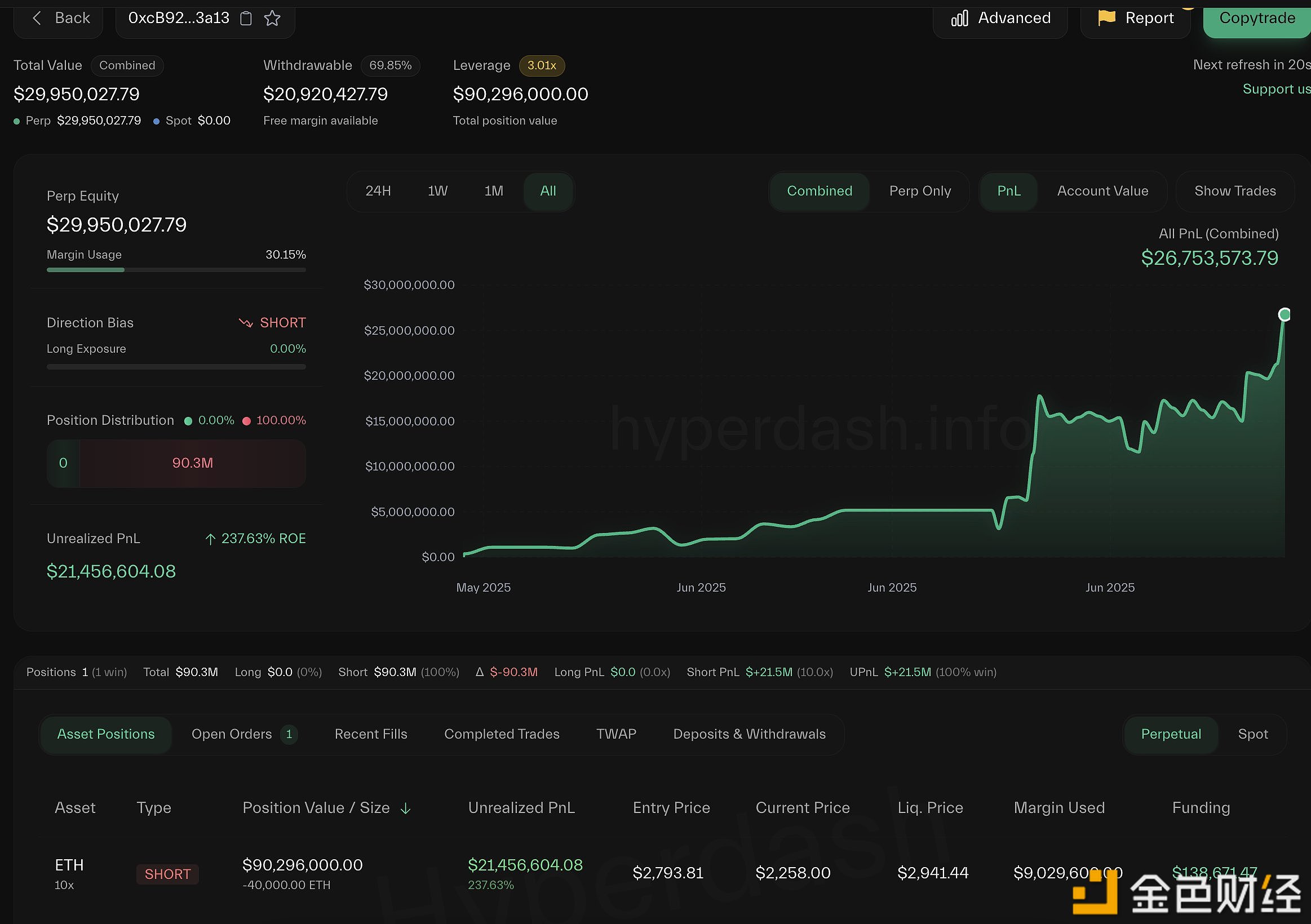Open the Recent Fills tab
1311x924 pixels.
coord(370,735)
